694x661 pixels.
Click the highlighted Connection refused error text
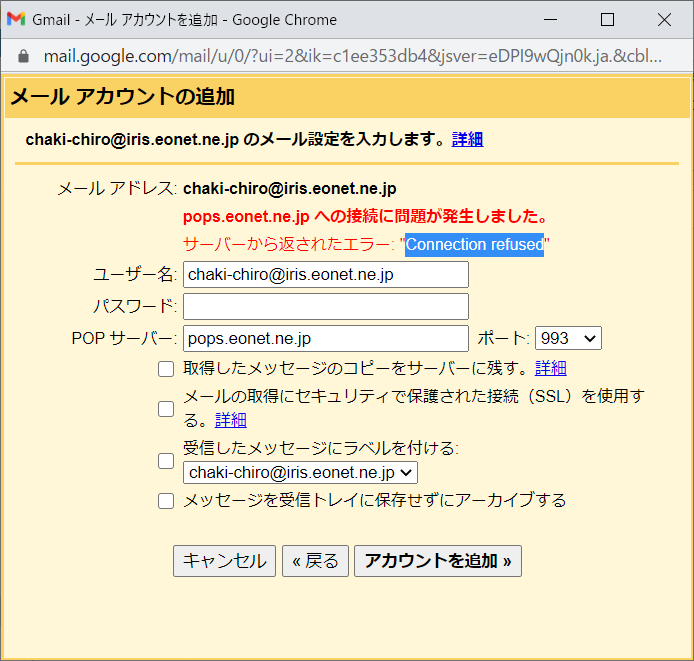click(474, 244)
